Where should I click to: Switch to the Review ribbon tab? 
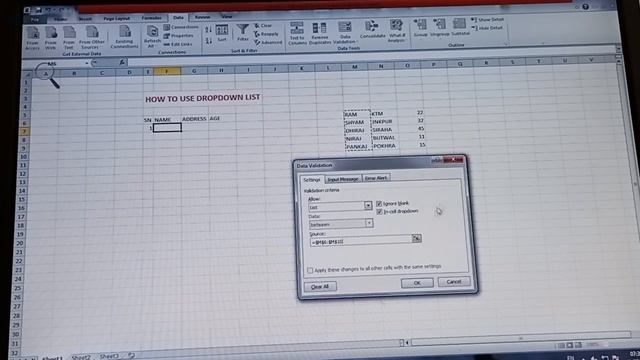tap(202, 17)
